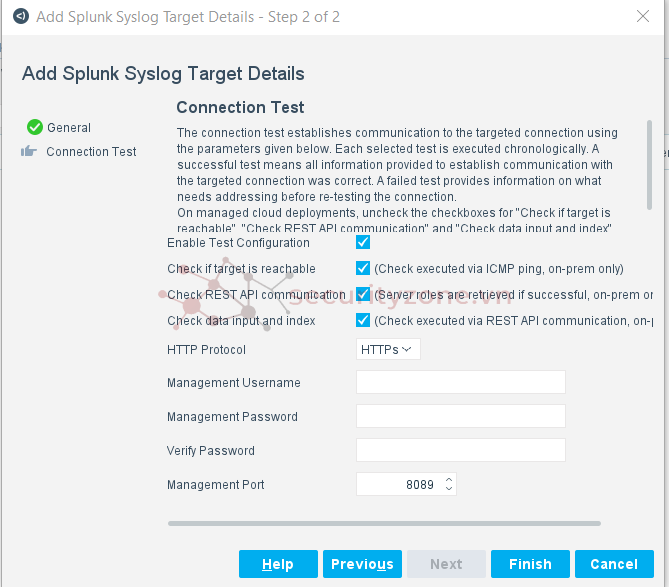
Task: Click the wizard logo icon in title bar
Action: point(21,17)
